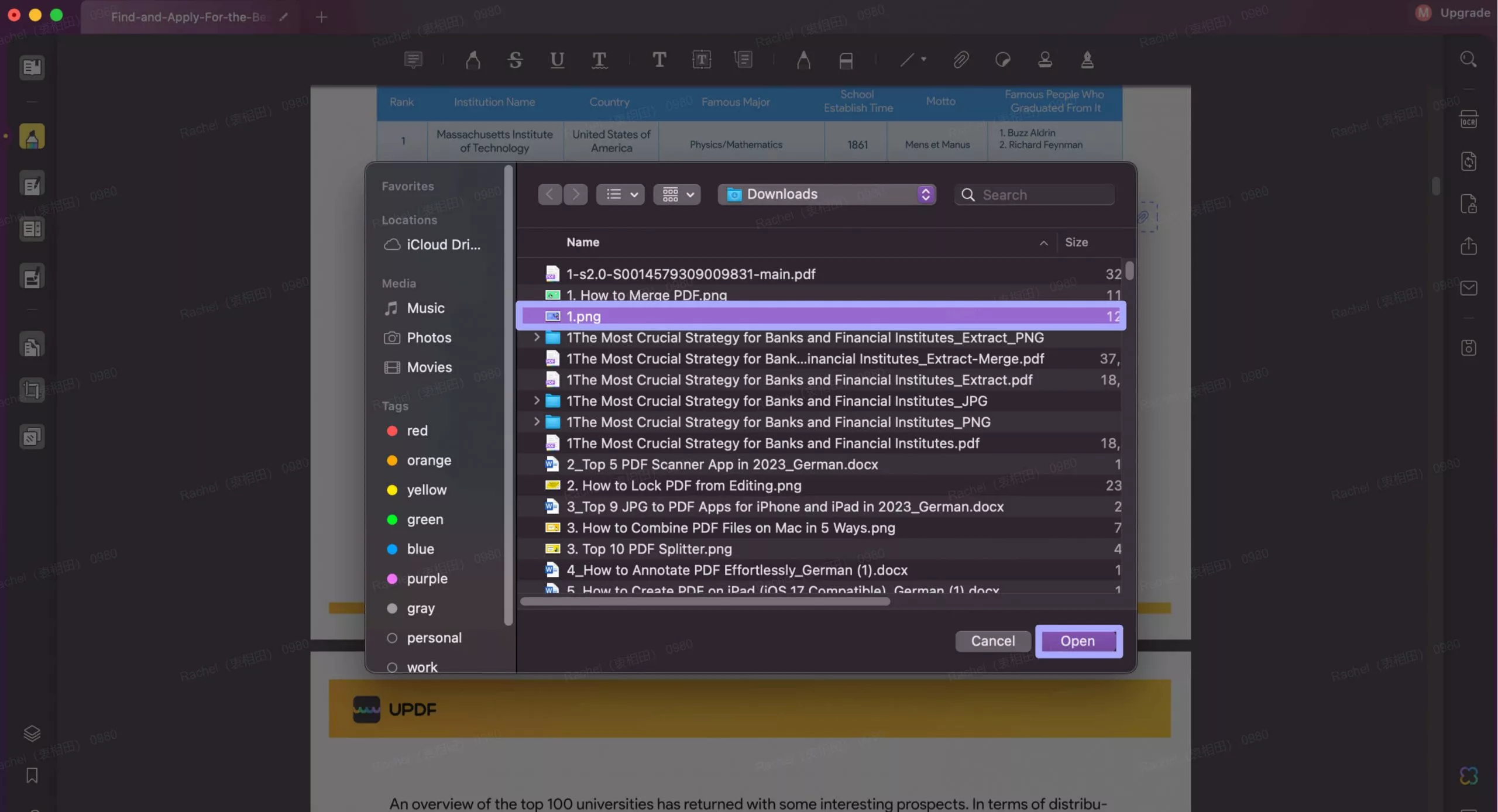Click the horizontal scrollbar in file list
Image resolution: width=1498 pixels, height=812 pixels.
(705, 601)
